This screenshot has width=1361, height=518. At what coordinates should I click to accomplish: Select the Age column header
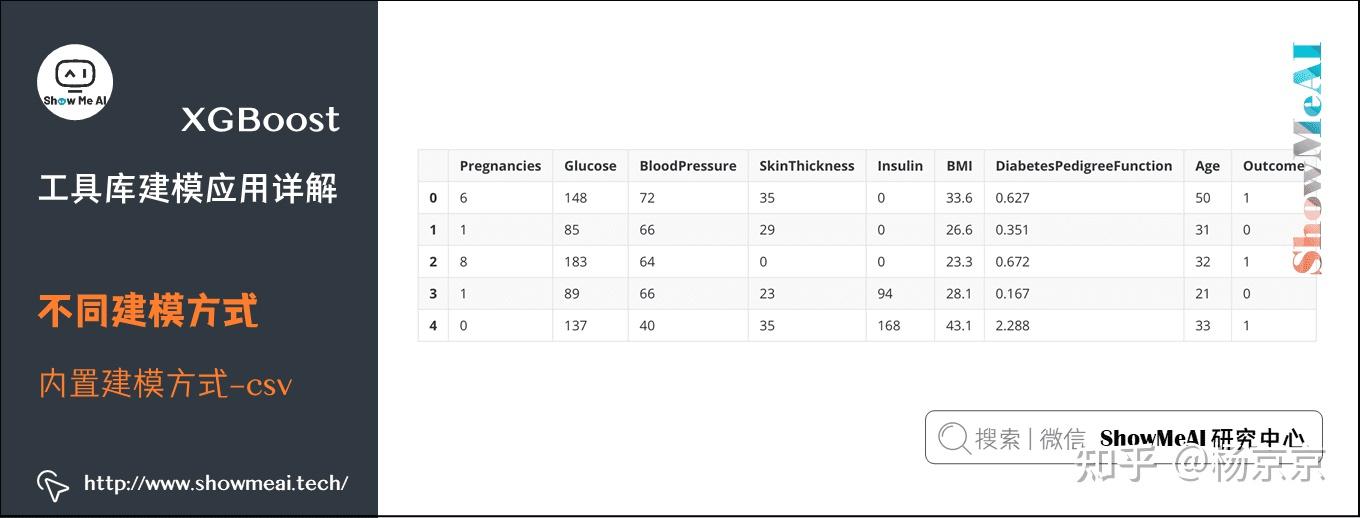click(1207, 166)
